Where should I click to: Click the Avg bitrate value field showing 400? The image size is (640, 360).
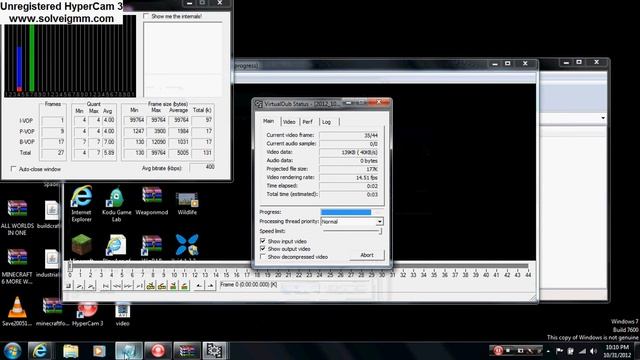tap(202, 167)
